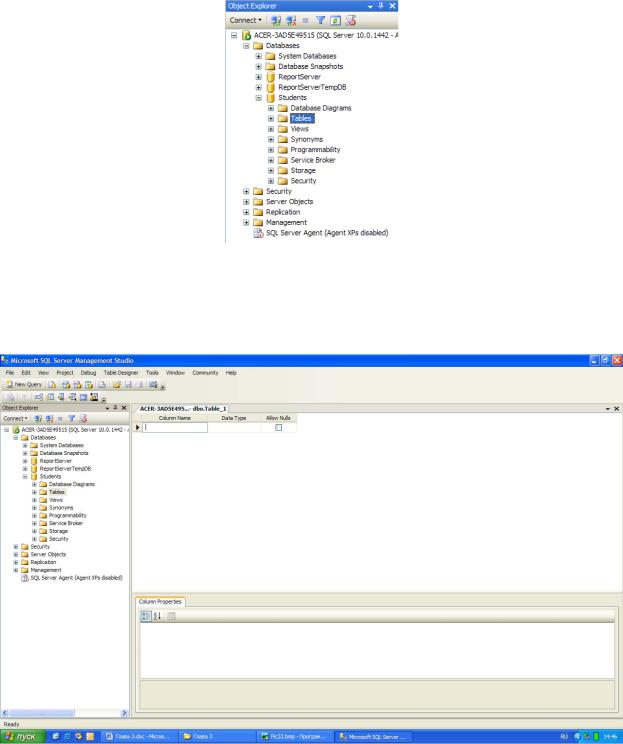Screen dimensions: 623x744
Task: Click Disconnect icon in Management Studio Object Explorer toolbar
Action: pyautogui.click(x=49, y=418)
